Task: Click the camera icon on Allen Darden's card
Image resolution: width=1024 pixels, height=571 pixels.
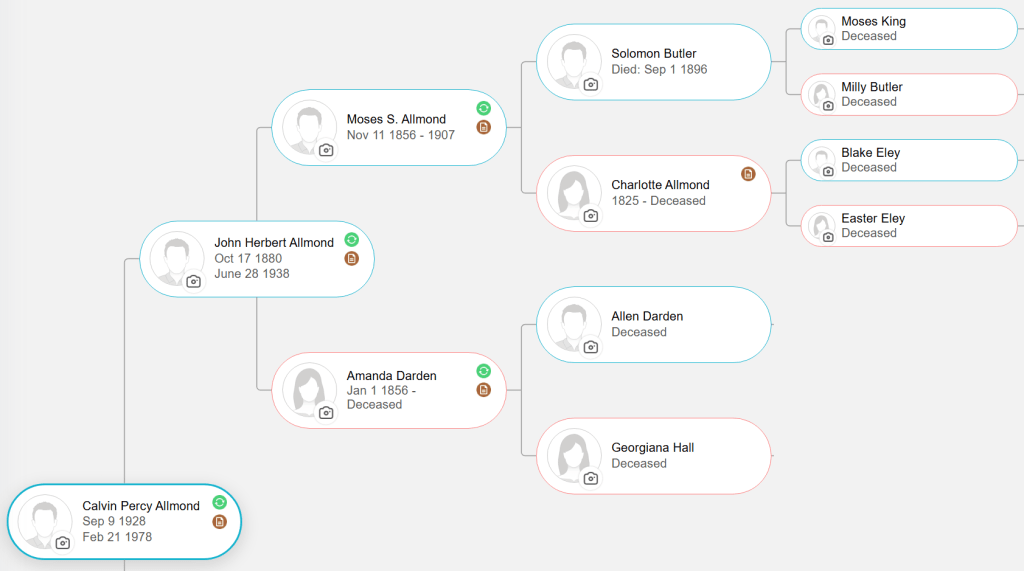Action: click(x=591, y=347)
